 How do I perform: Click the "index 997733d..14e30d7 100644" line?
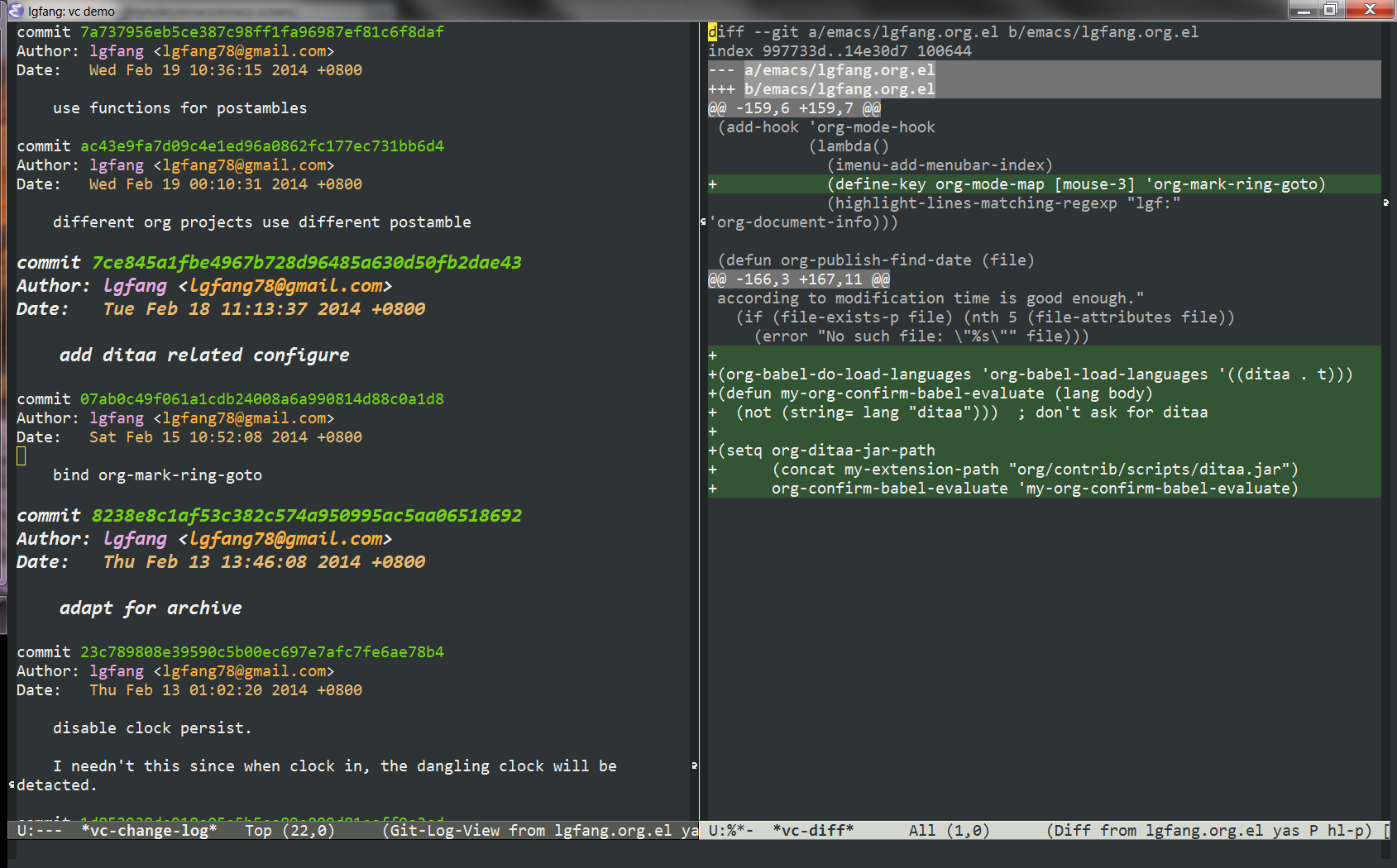point(840,51)
